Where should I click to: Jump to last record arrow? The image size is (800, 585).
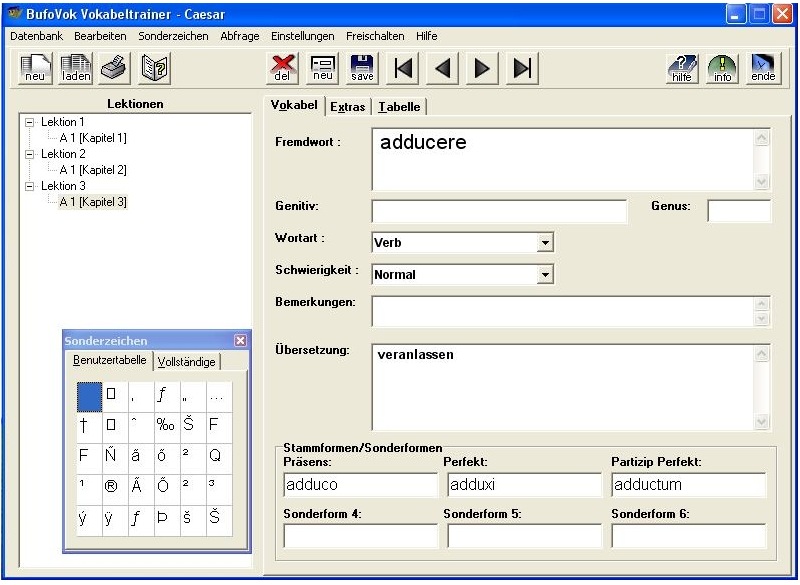click(522, 68)
